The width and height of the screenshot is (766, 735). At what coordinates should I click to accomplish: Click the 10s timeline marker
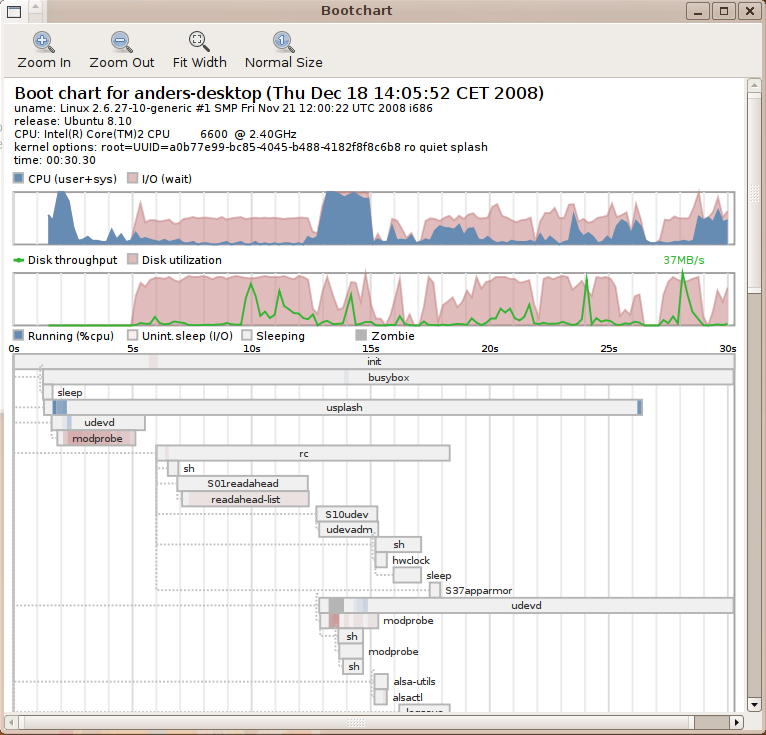coord(252,348)
